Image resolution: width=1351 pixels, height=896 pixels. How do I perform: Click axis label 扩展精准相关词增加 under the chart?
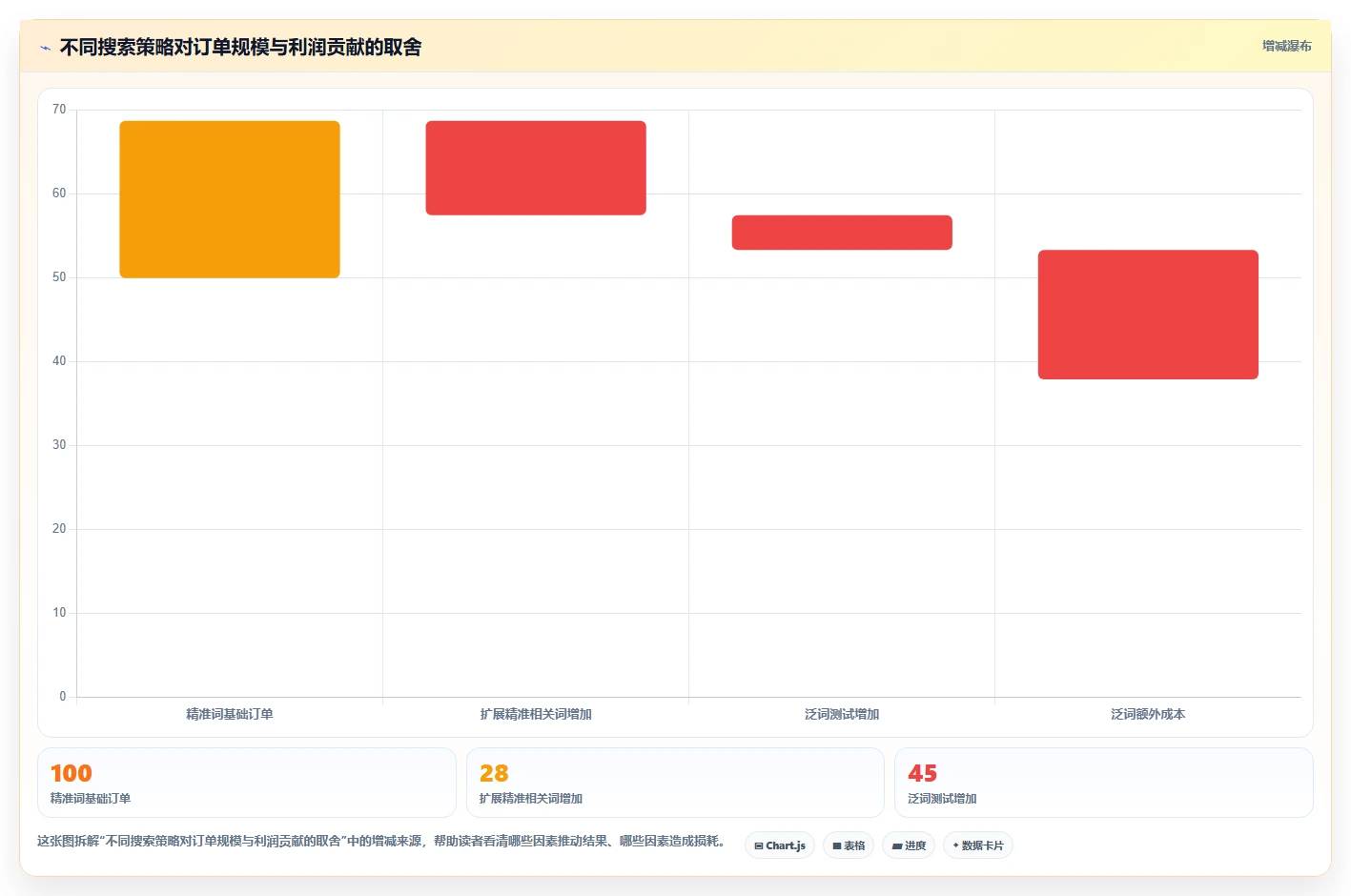pyautogui.click(x=536, y=714)
